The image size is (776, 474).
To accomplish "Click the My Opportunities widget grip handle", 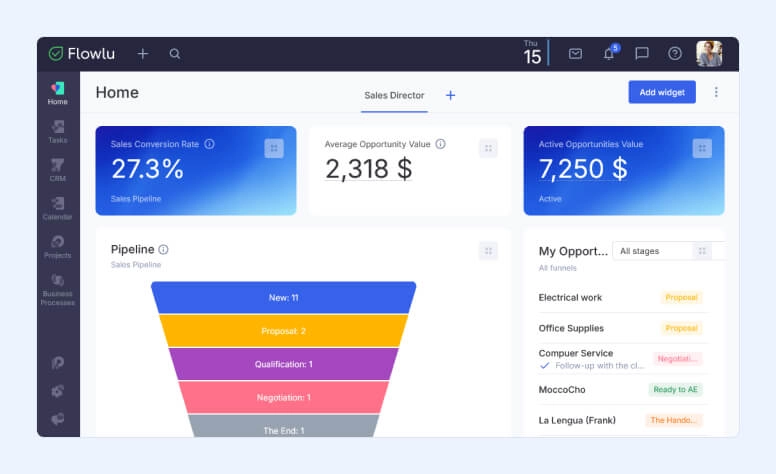I will (x=702, y=251).
